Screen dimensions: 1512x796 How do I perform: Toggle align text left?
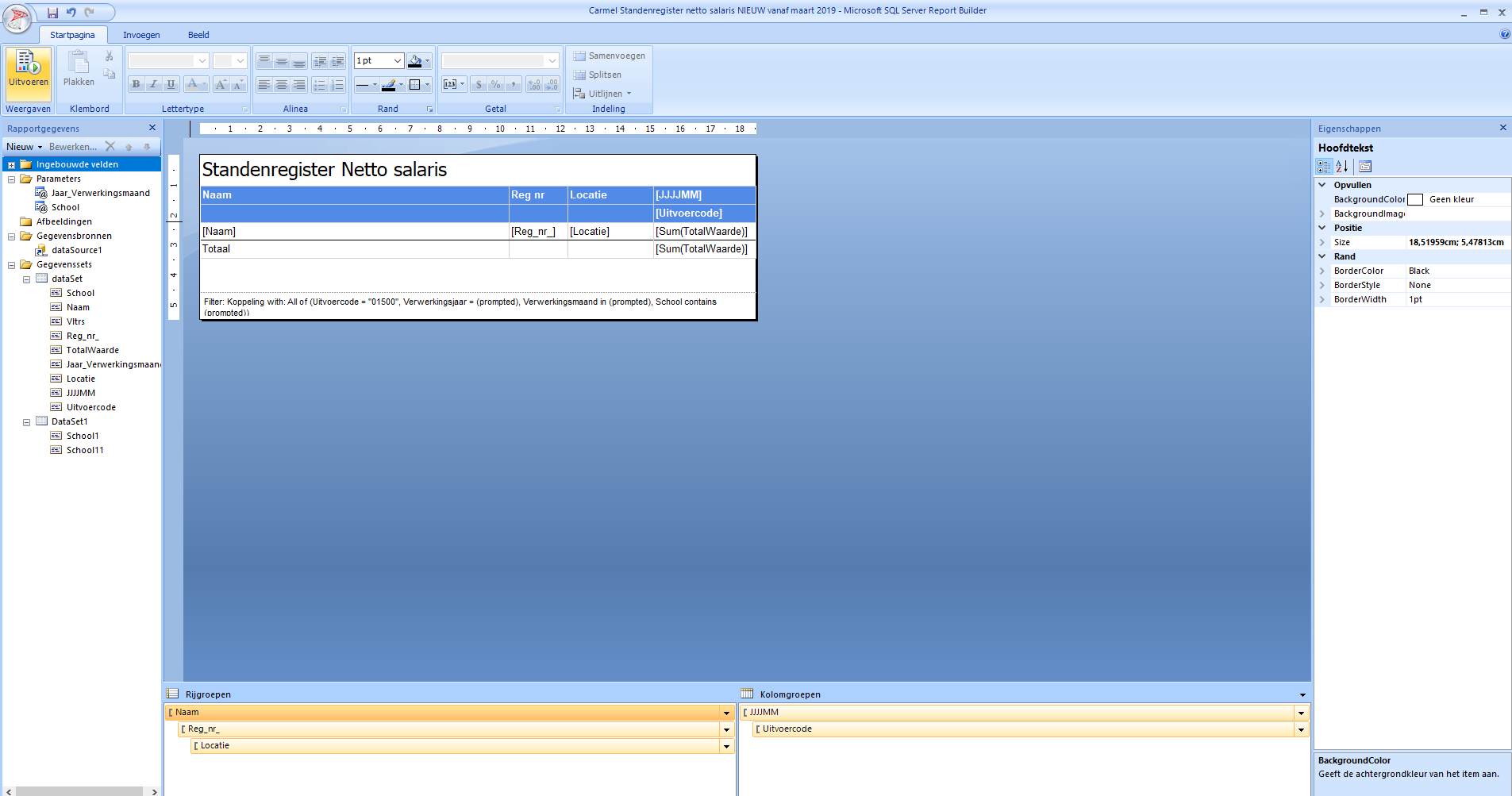pos(264,84)
